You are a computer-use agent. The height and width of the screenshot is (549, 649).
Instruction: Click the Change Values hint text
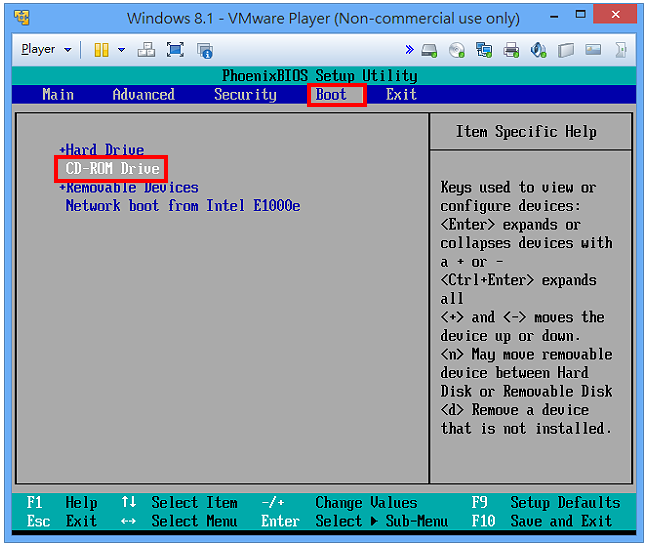pos(366,503)
